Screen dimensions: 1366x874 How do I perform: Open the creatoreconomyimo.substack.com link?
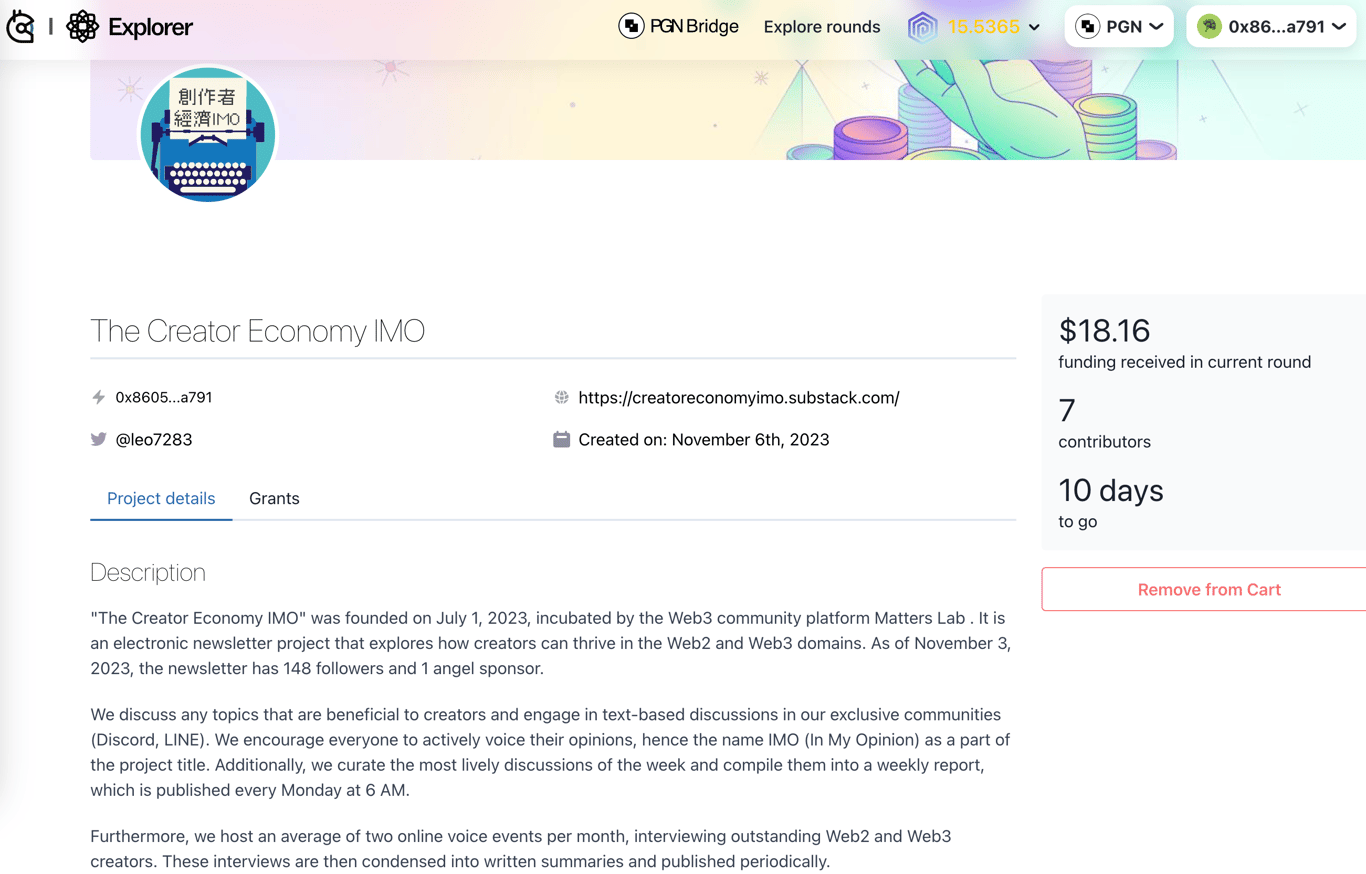tap(739, 397)
